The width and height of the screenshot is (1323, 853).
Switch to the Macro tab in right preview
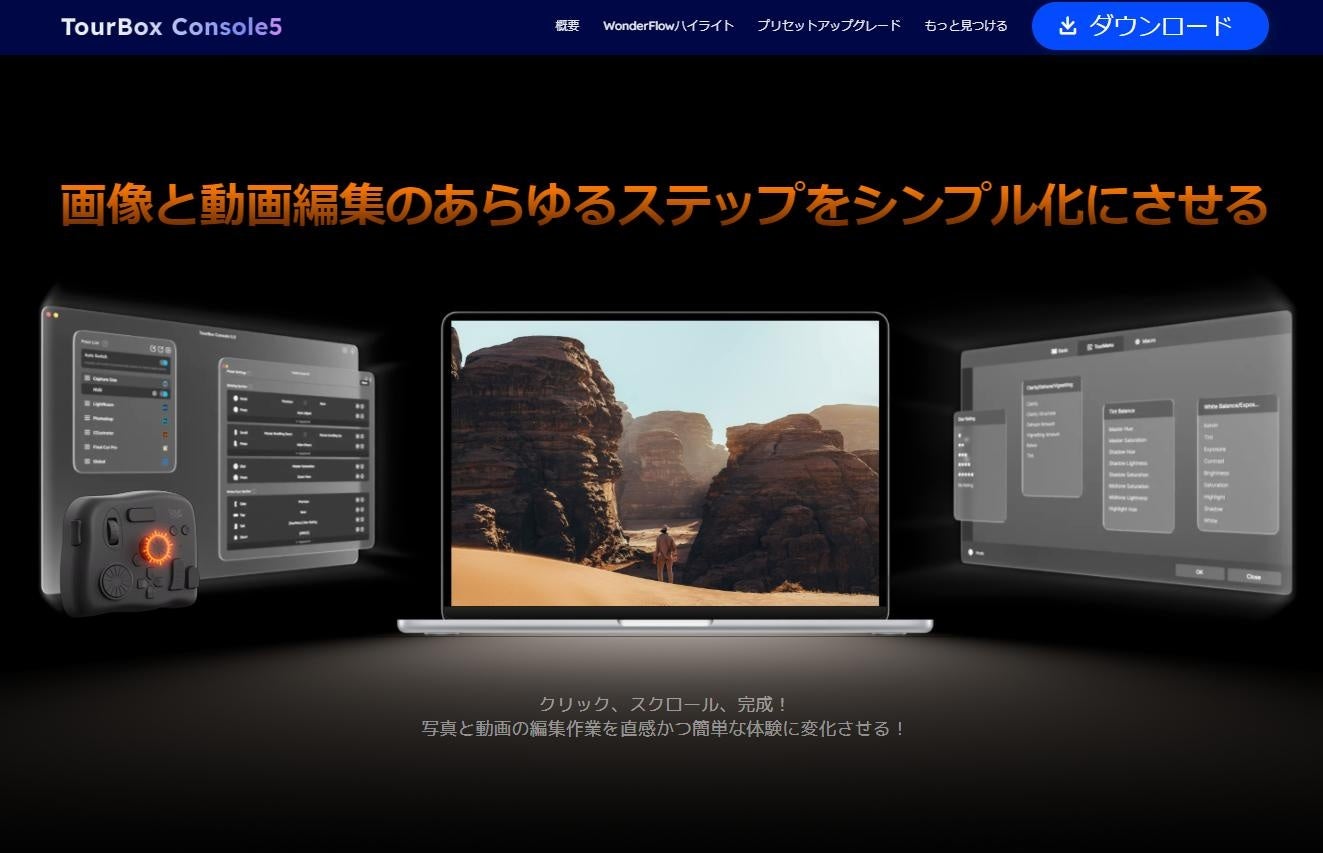(1144, 341)
